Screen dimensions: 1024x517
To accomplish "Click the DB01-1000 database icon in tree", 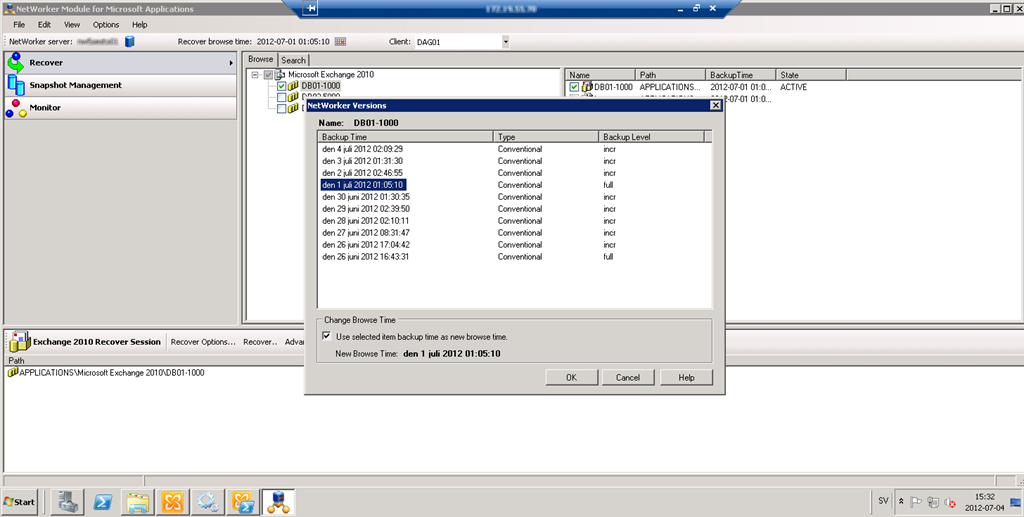I will click(293, 86).
